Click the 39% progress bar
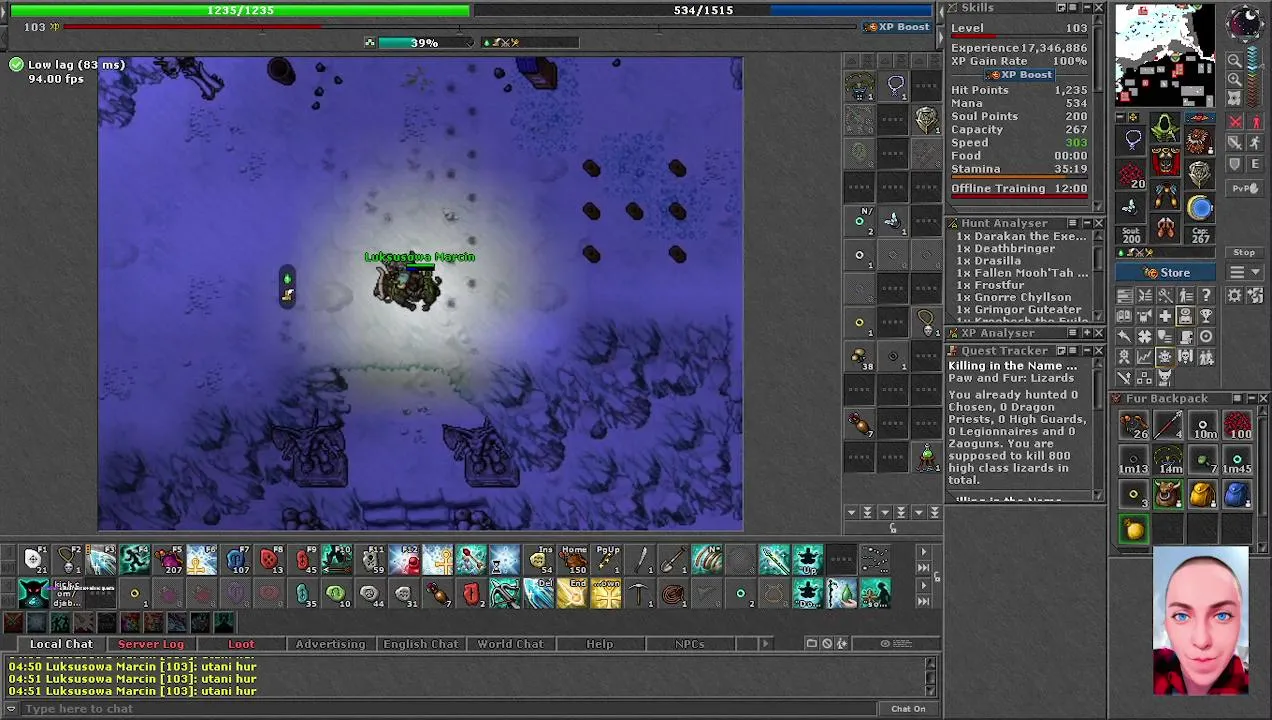This screenshot has width=1272, height=720. pos(424,43)
